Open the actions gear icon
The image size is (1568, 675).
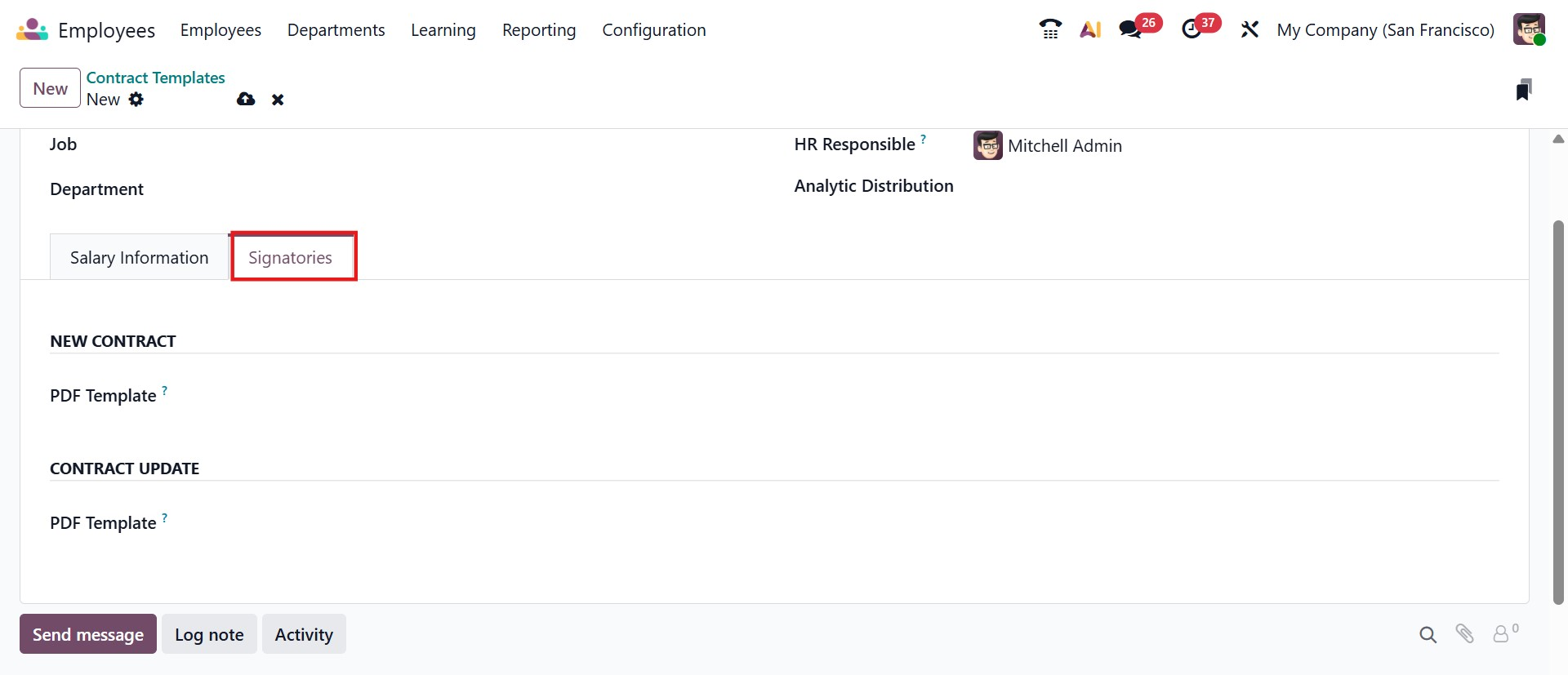(x=136, y=100)
